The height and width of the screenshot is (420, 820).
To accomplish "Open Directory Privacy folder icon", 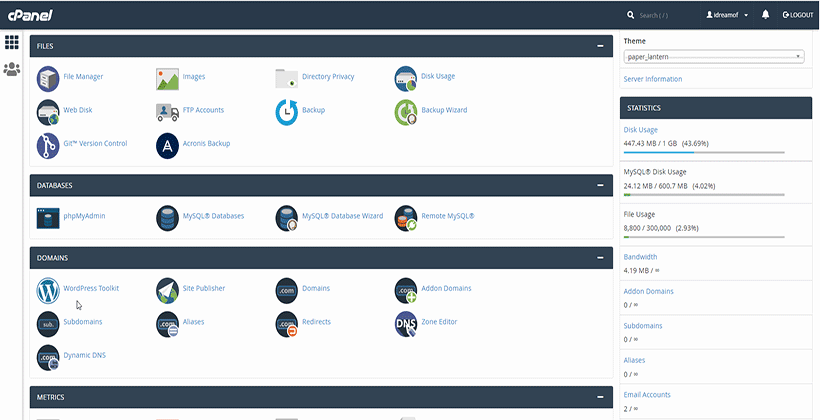I will [287, 78].
